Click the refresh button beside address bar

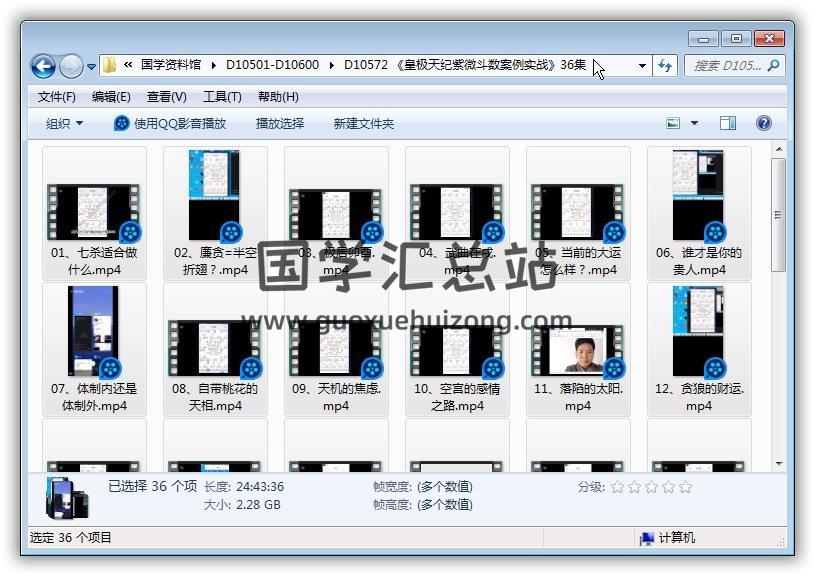pos(666,65)
